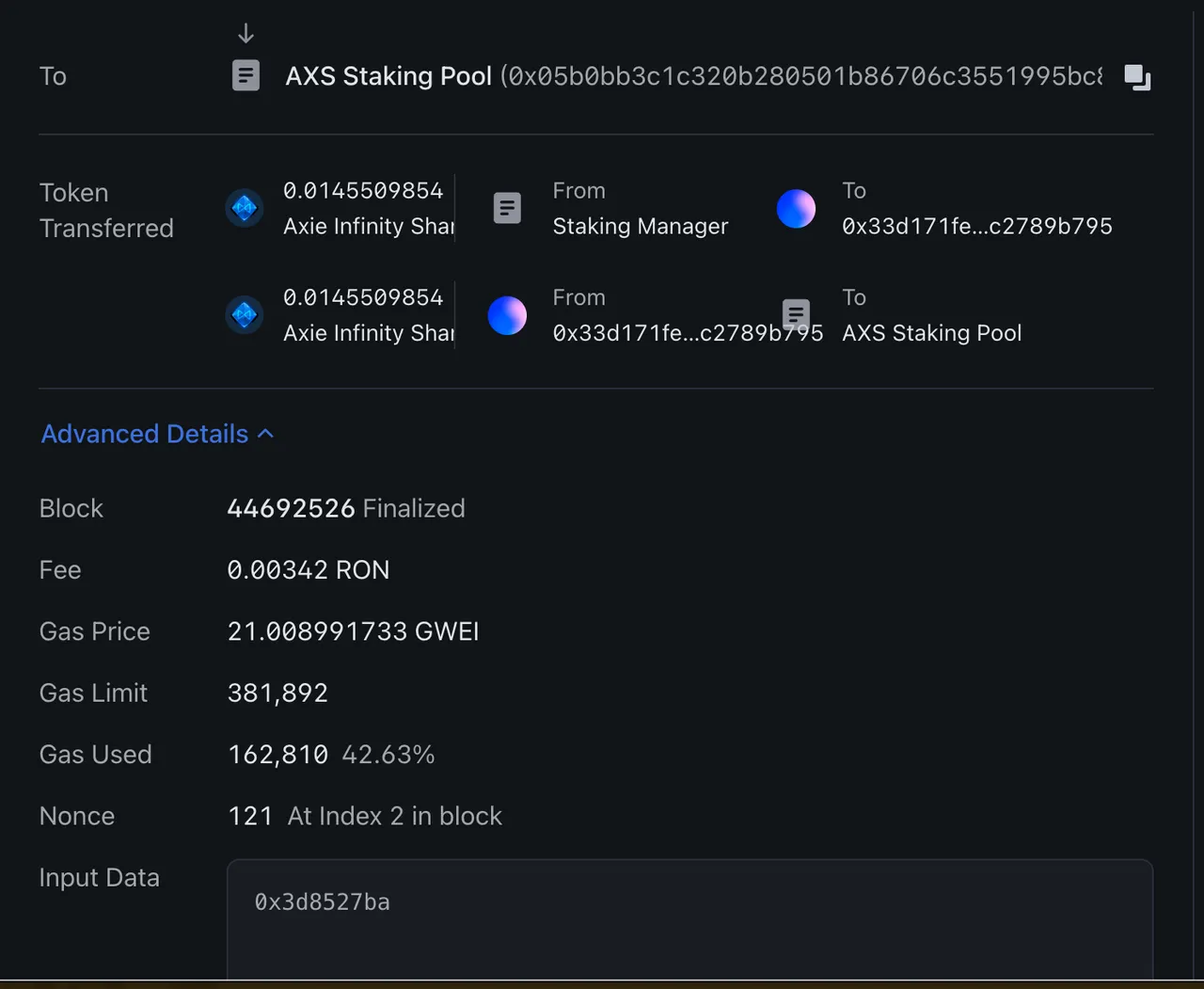This screenshot has height=989, width=1204.
Task: Click contract icon beside AXS Staking Pool heading
Action: [246, 75]
